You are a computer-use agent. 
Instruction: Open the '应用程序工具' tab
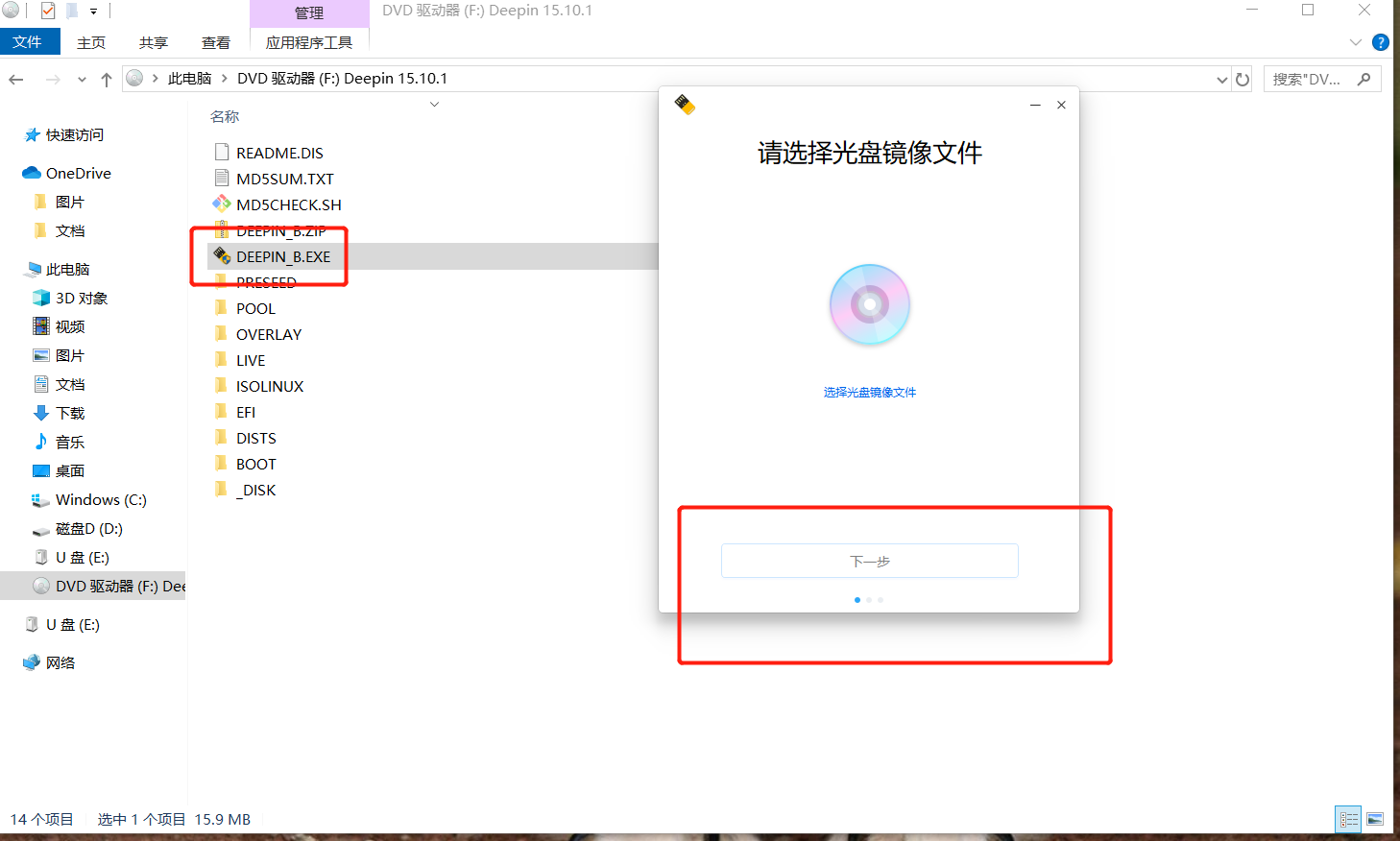point(309,42)
